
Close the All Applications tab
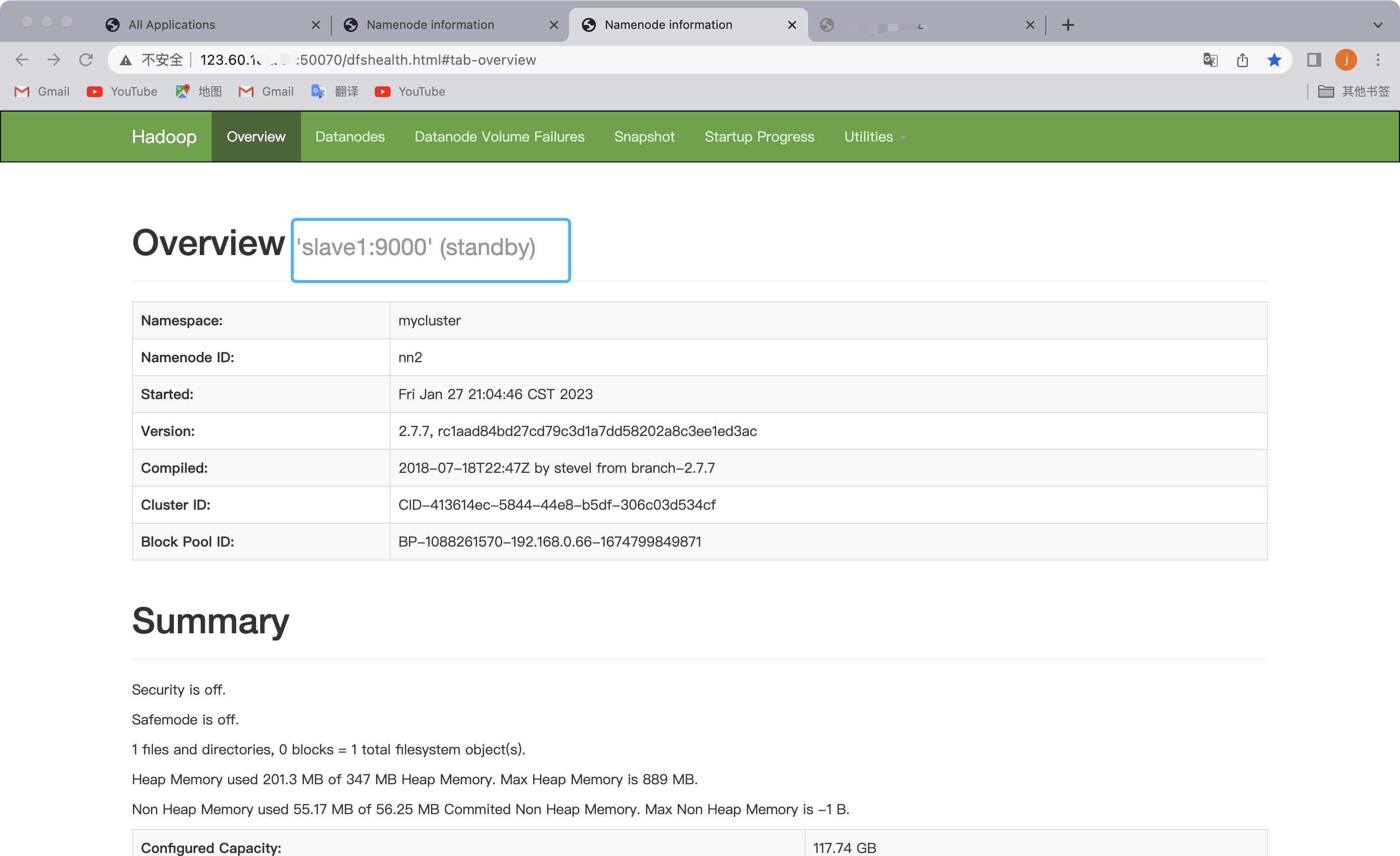[x=316, y=25]
